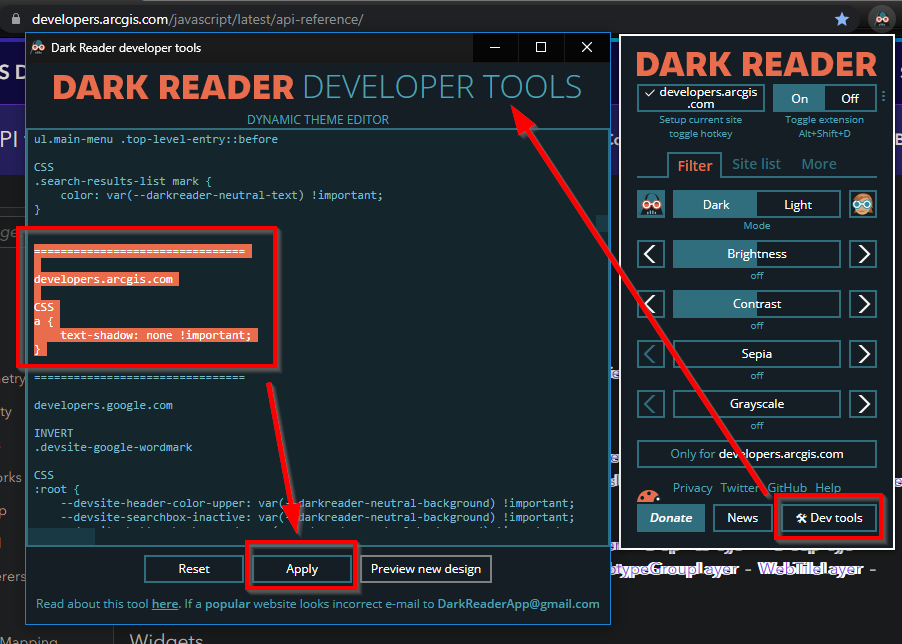The height and width of the screenshot is (644, 902).
Task: Open the News button
Action: click(742, 518)
